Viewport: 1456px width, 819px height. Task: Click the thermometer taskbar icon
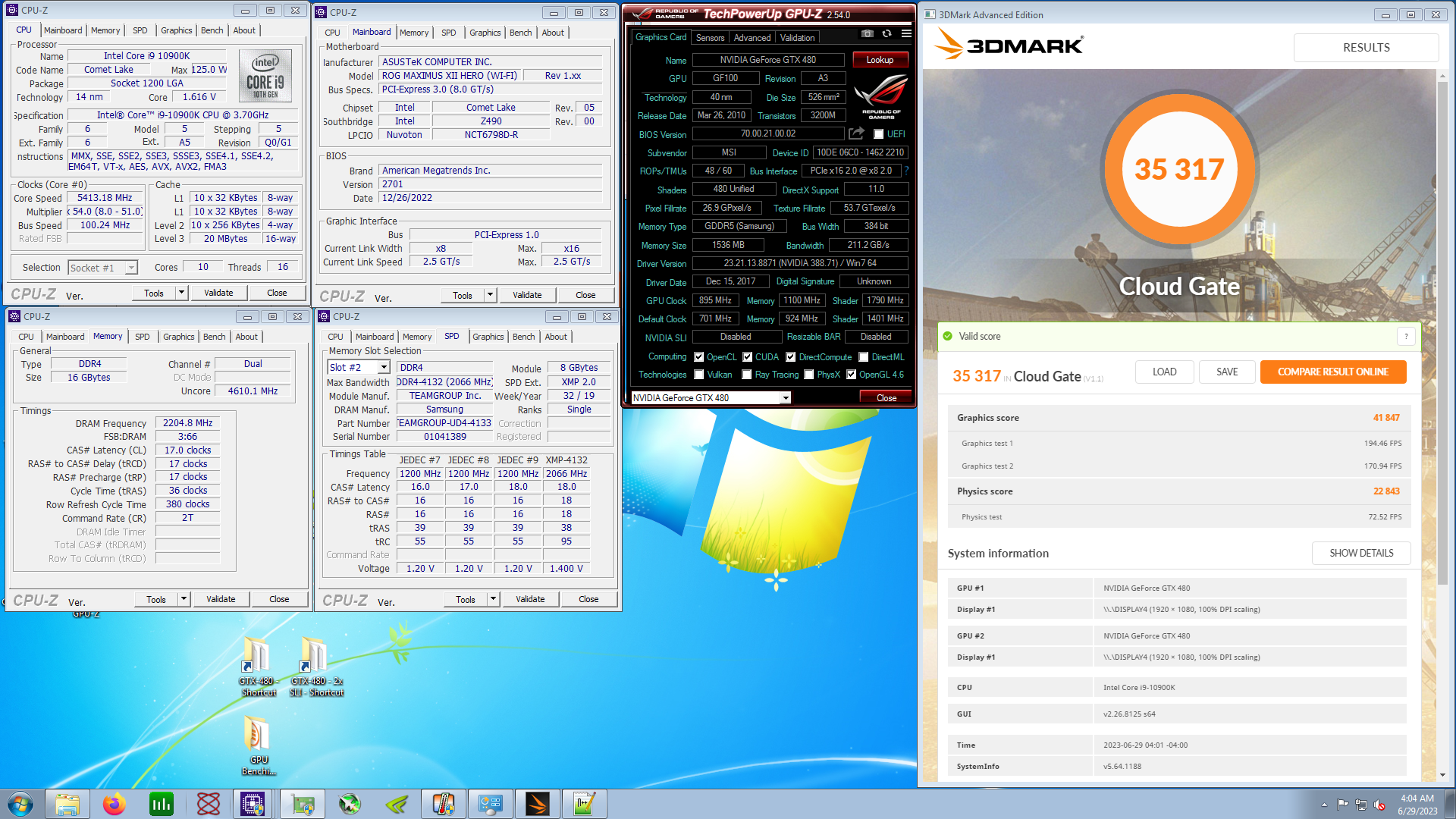click(x=444, y=804)
